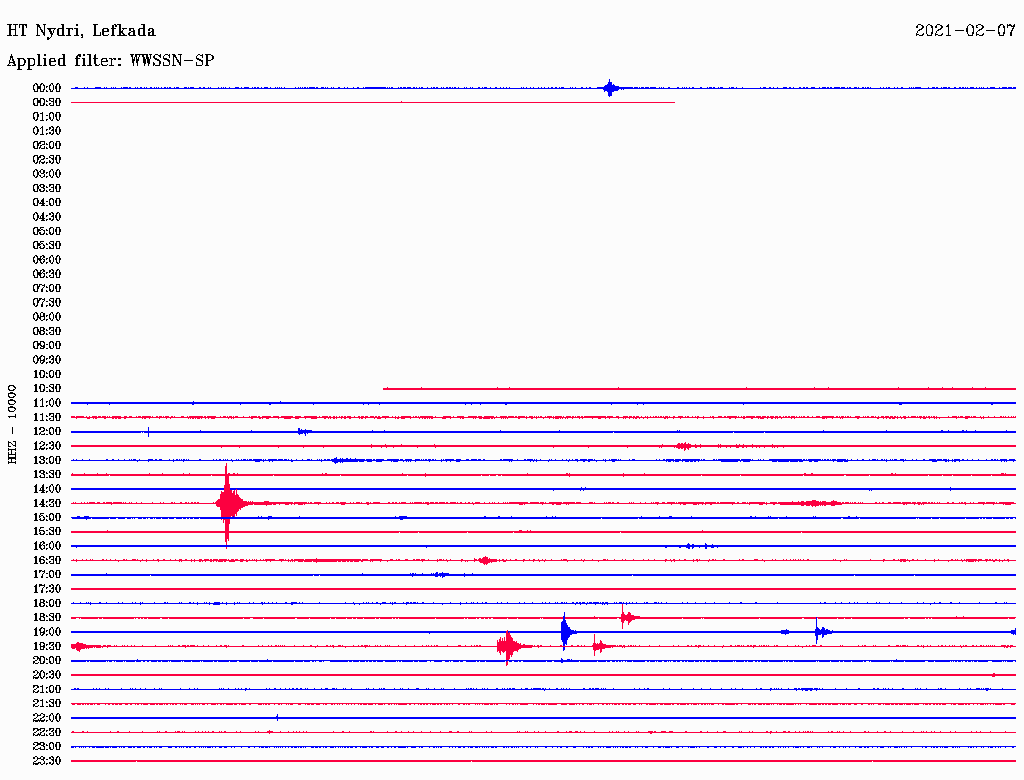Select the 23:00 time label
This screenshot has width=1024, height=780.
[47, 747]
